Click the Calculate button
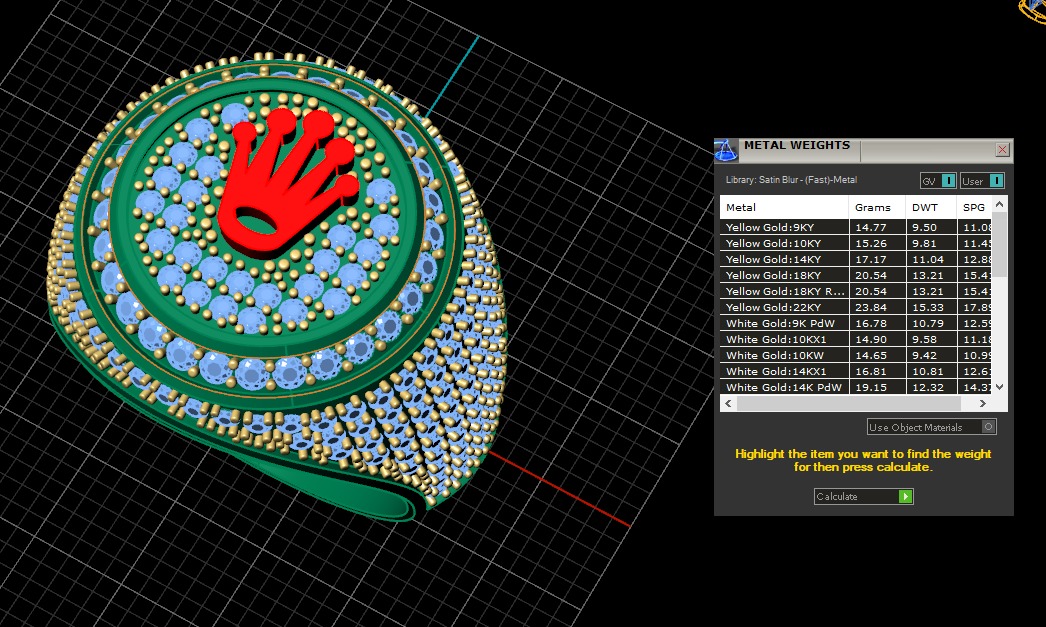1046x627 pixels. (x=863, y=496)
